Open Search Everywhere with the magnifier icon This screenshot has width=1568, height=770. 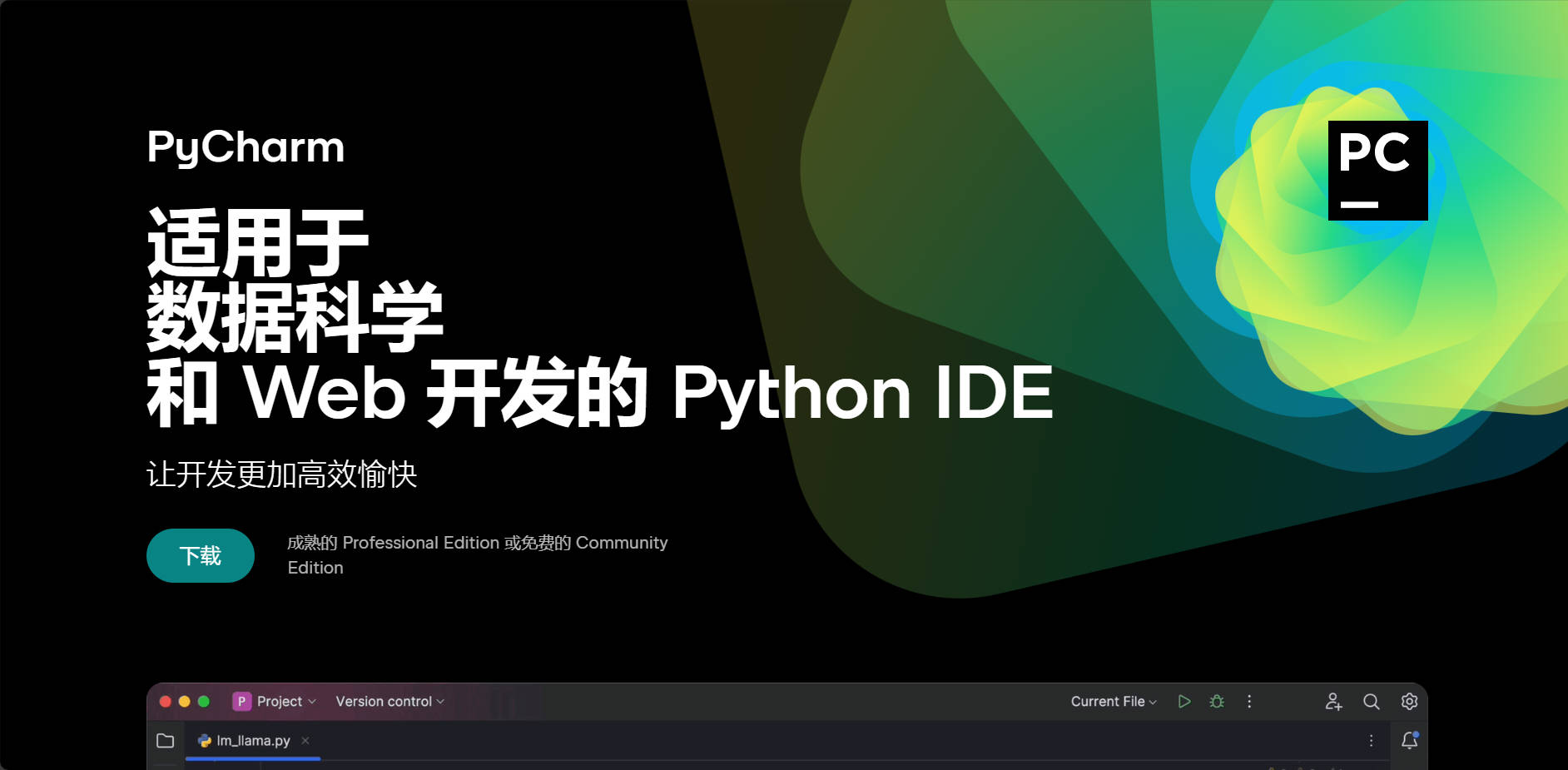(1372, 702)
